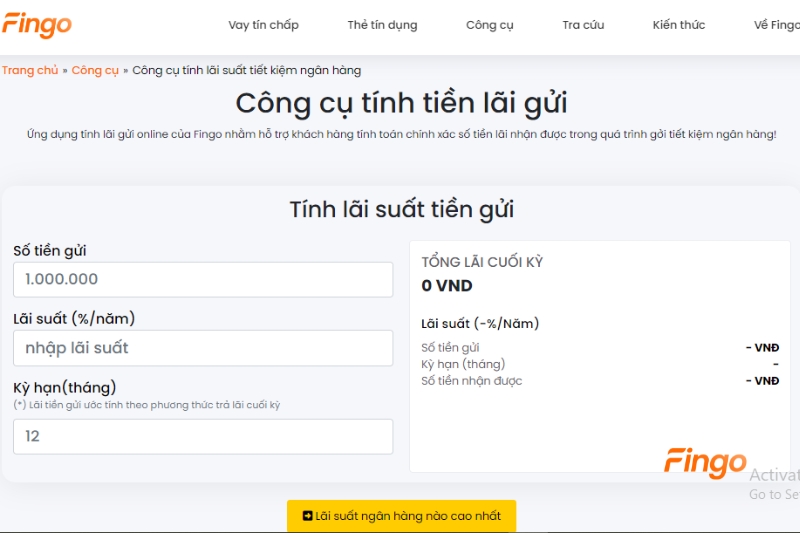Open the Kiến thức menu
This screenshot has width=800, height=533.
[679, 25]
